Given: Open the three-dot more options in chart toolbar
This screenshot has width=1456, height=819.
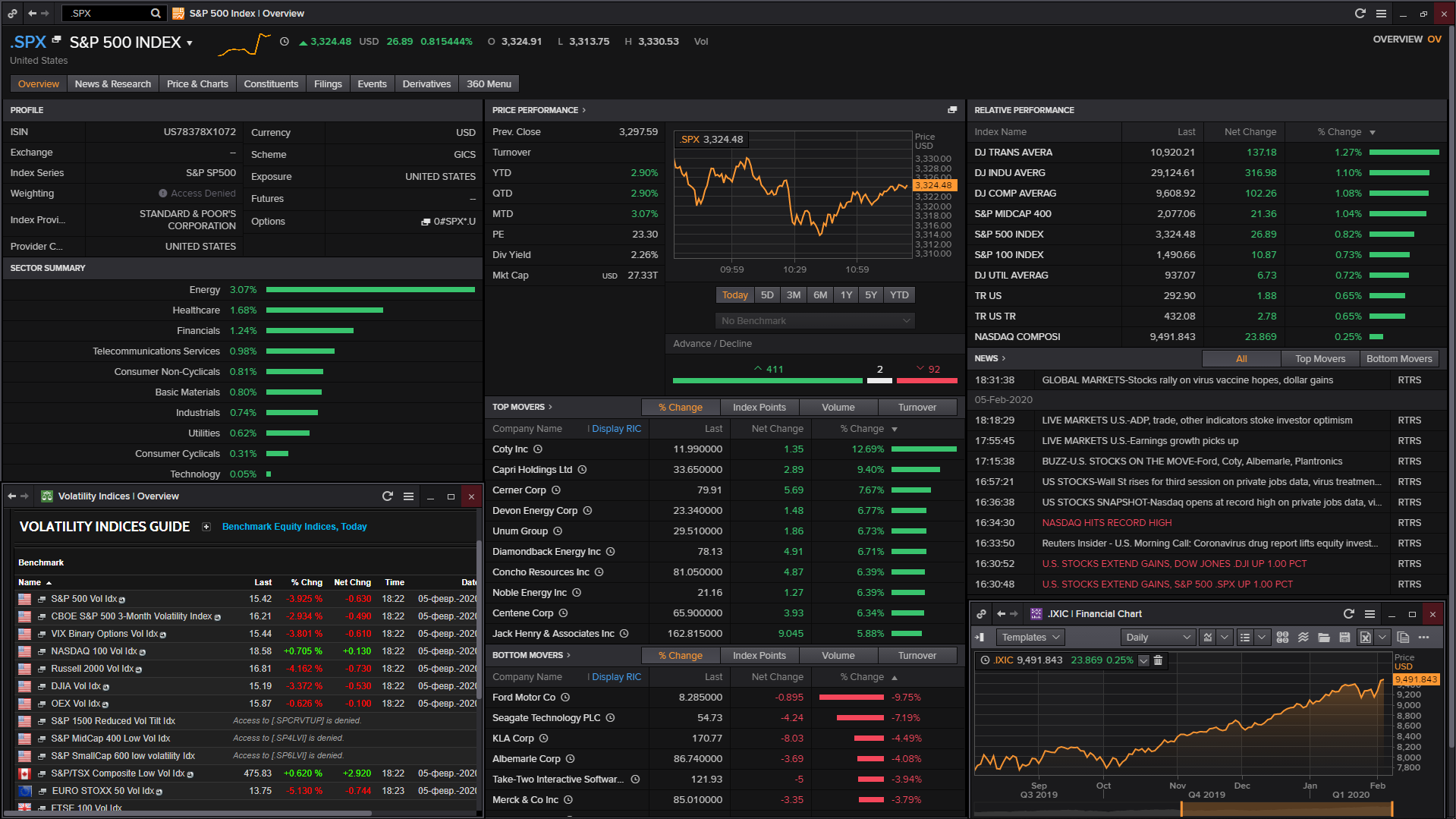Looking at the screenshot, I should coord(1423,638).
